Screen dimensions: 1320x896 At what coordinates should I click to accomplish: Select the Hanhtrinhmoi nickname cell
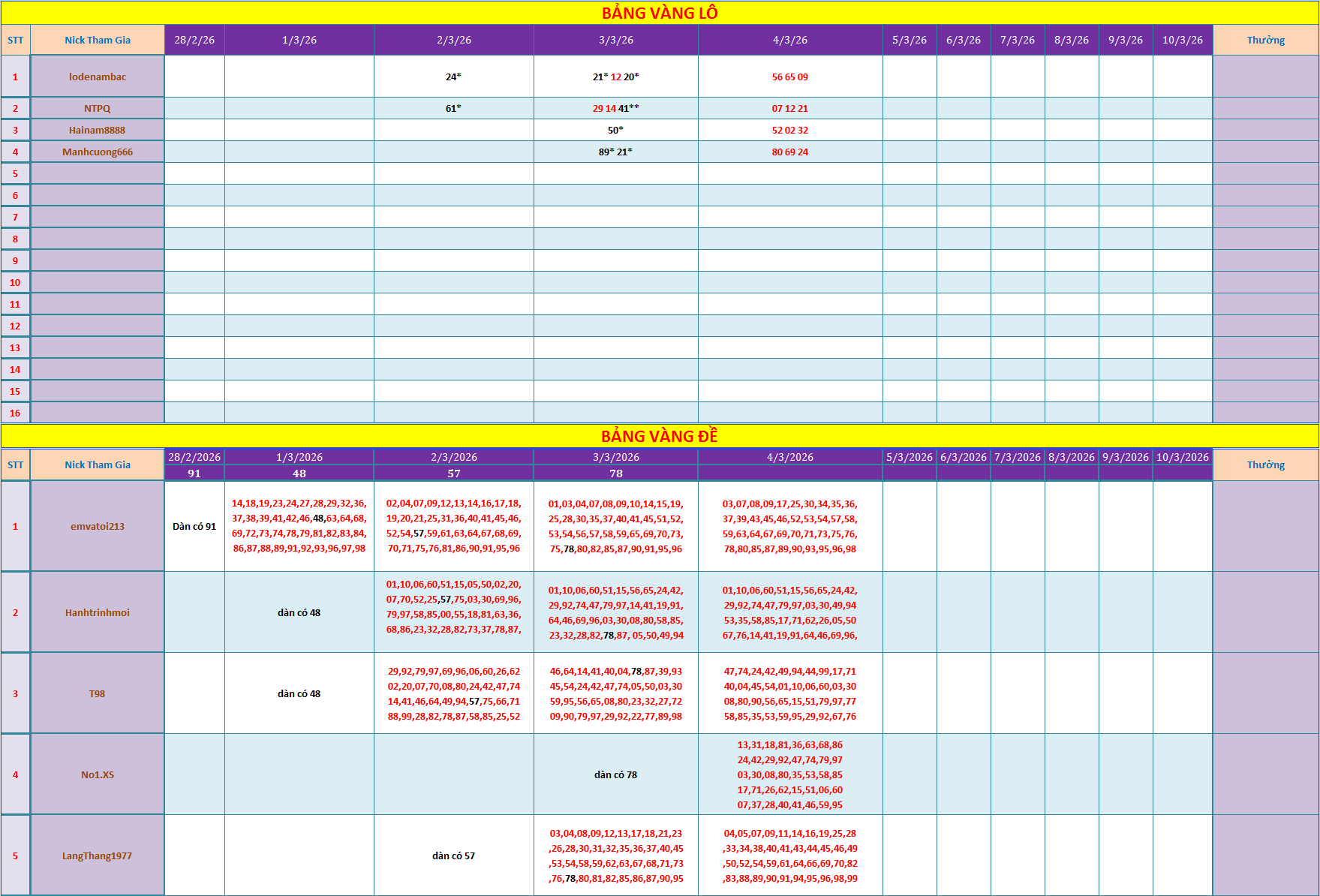coord(98,612)
